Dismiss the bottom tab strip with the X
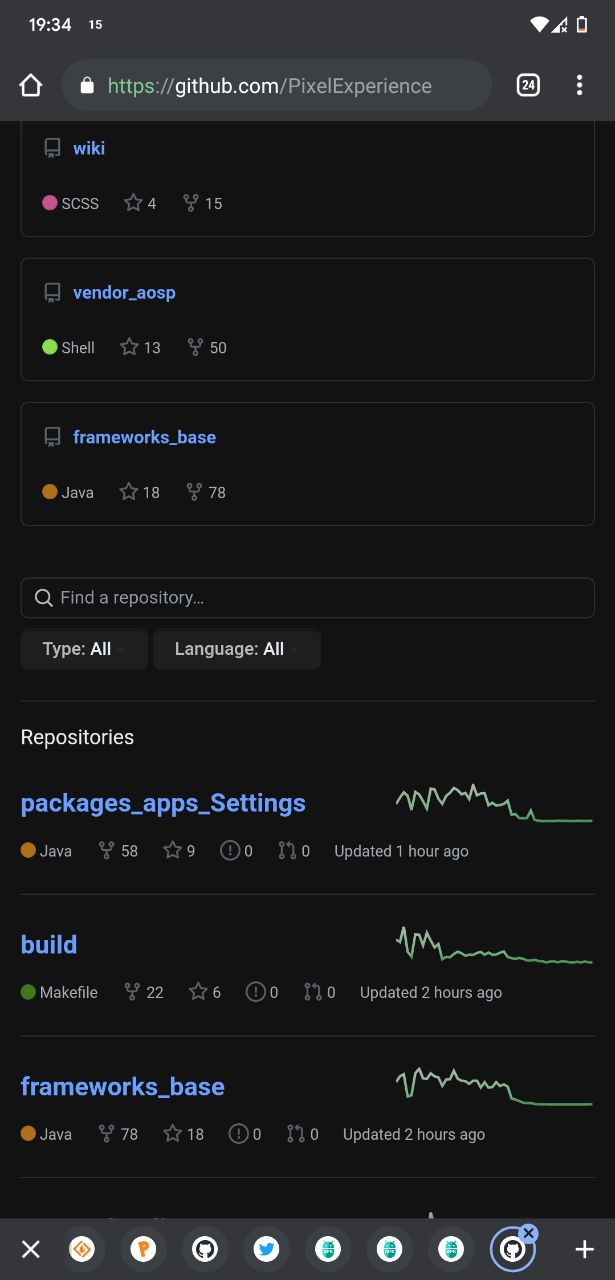This screenshot has height=1280, width=615. tap(31, 1249)
